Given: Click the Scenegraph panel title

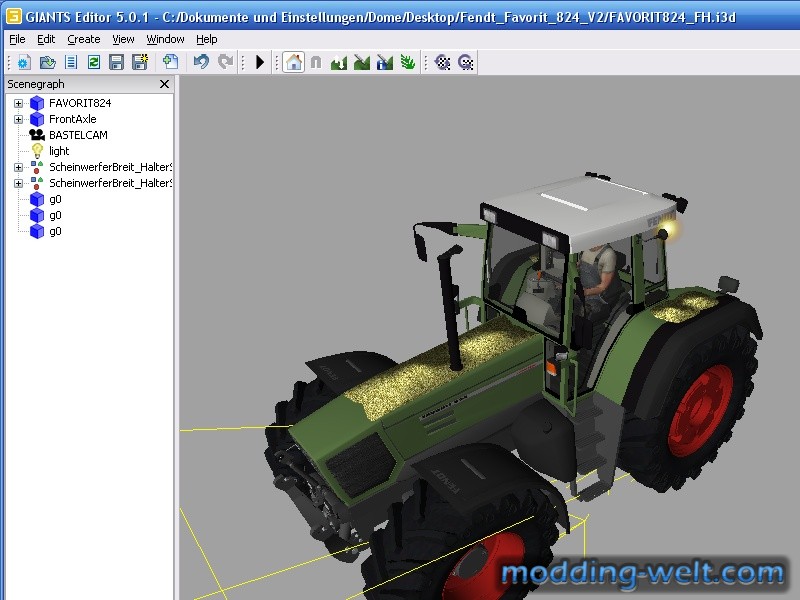Looking at the screenshot, I should [x=36, y=84].
